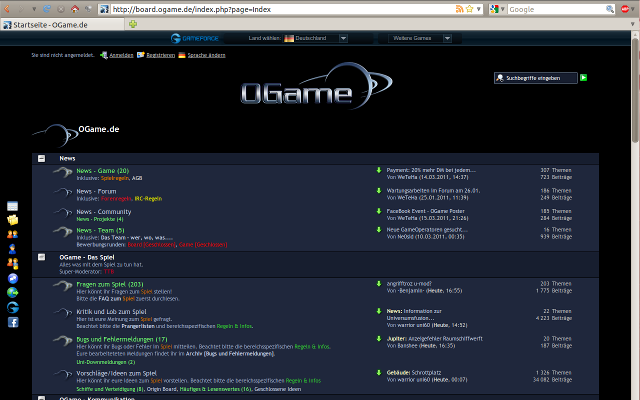Click the page vertical scrollbar thumb
The image size is (640, 400).
635,91
